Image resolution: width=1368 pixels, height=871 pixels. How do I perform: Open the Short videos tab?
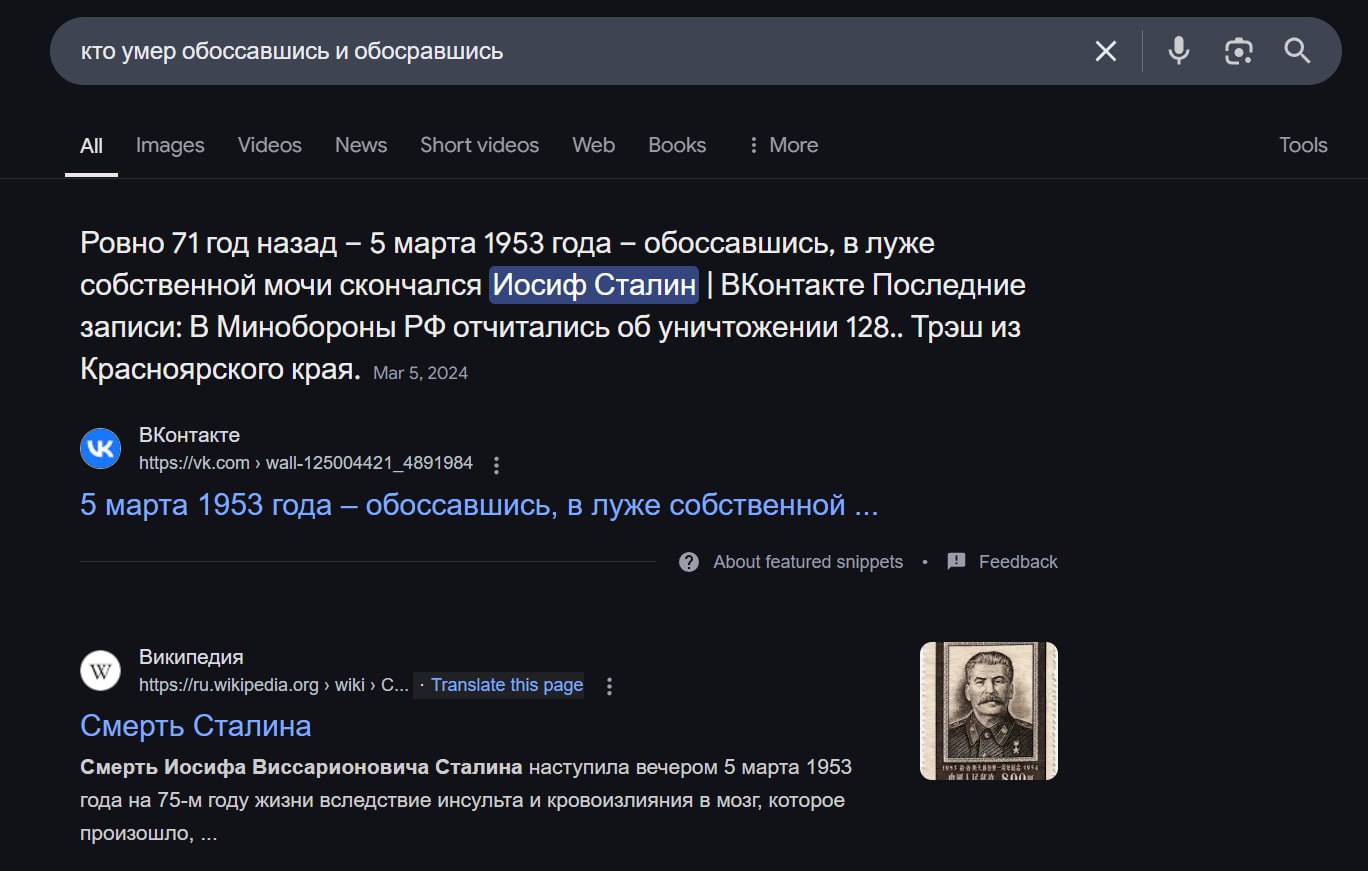point(479,145)
